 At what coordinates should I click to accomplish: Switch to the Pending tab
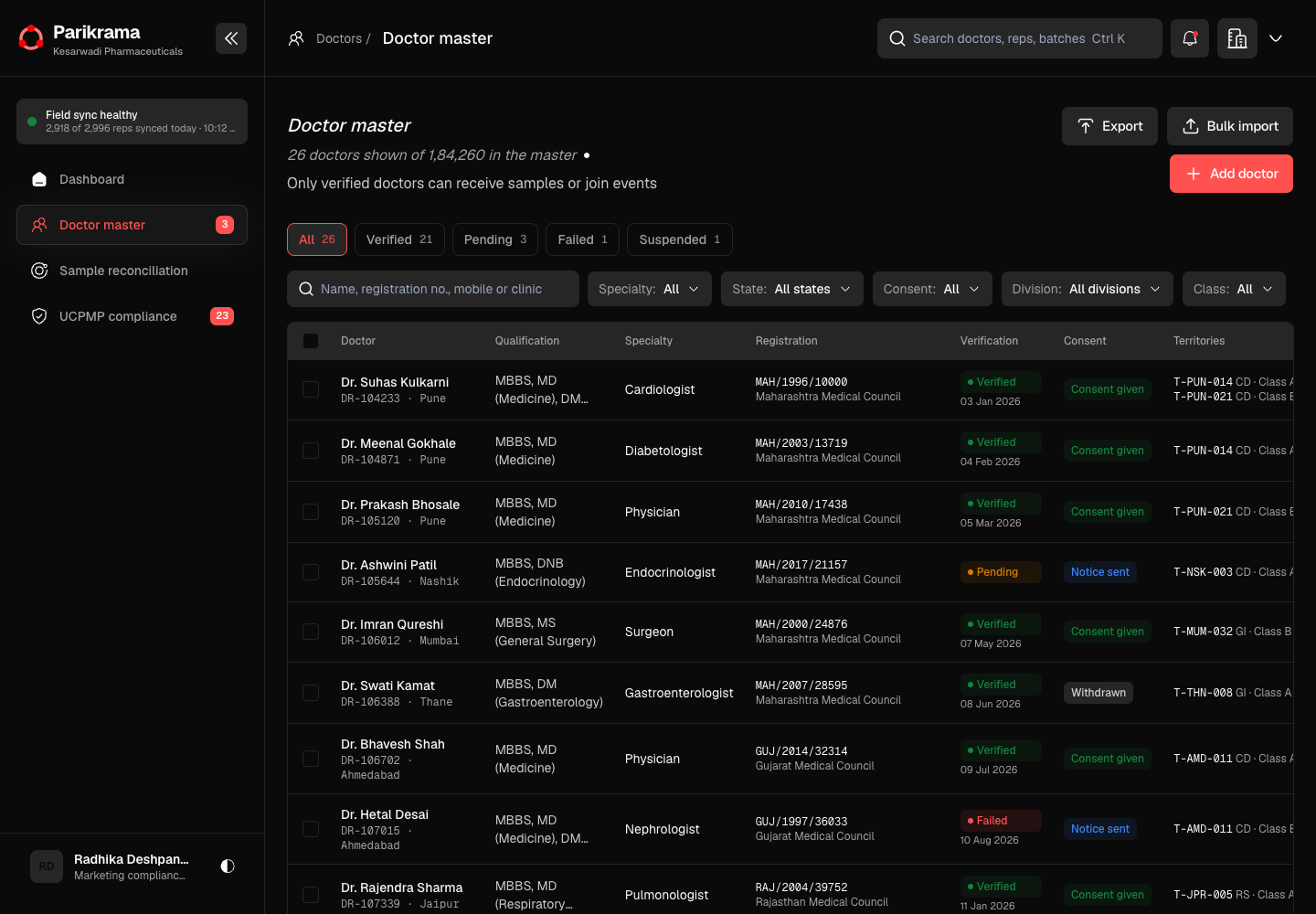(x=495, y=239)
